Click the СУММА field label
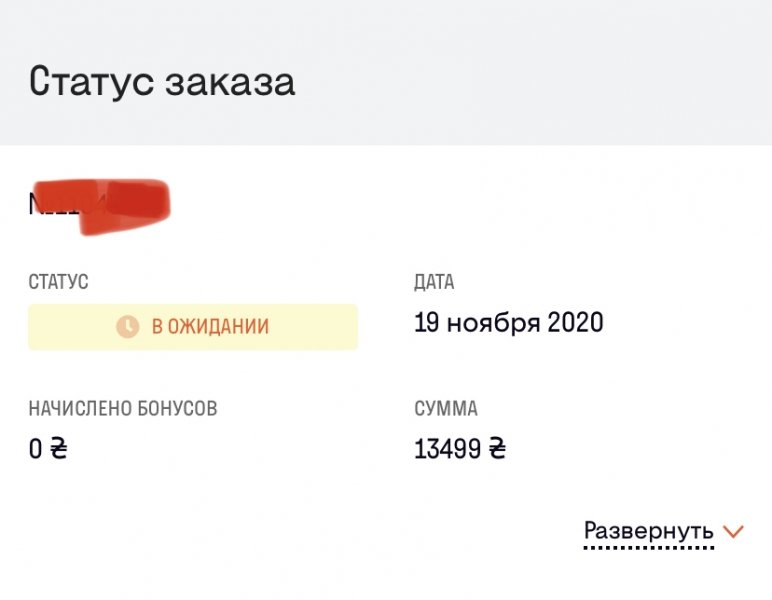The width and height of the screenshot is (772, 600). pyautogui.click(x=446, y=408)
